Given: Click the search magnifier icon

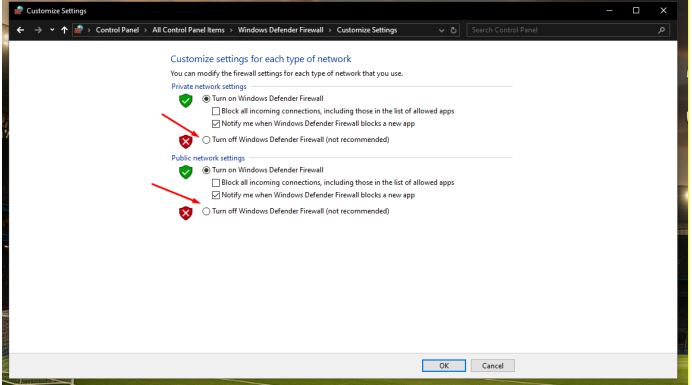Looking at the screenshot, I should coord(661,30).
